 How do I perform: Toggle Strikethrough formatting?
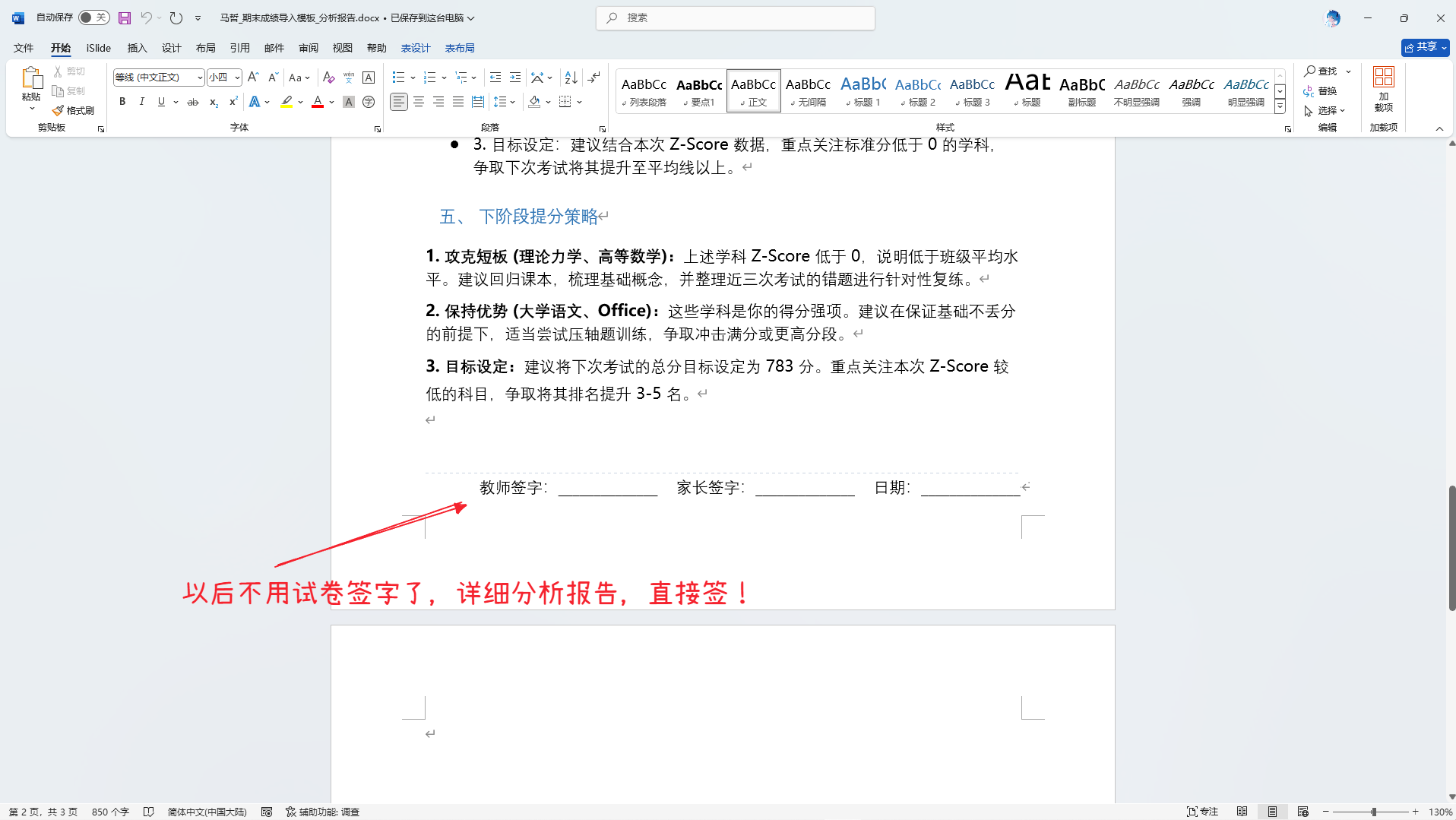click(x=193, y=102)
